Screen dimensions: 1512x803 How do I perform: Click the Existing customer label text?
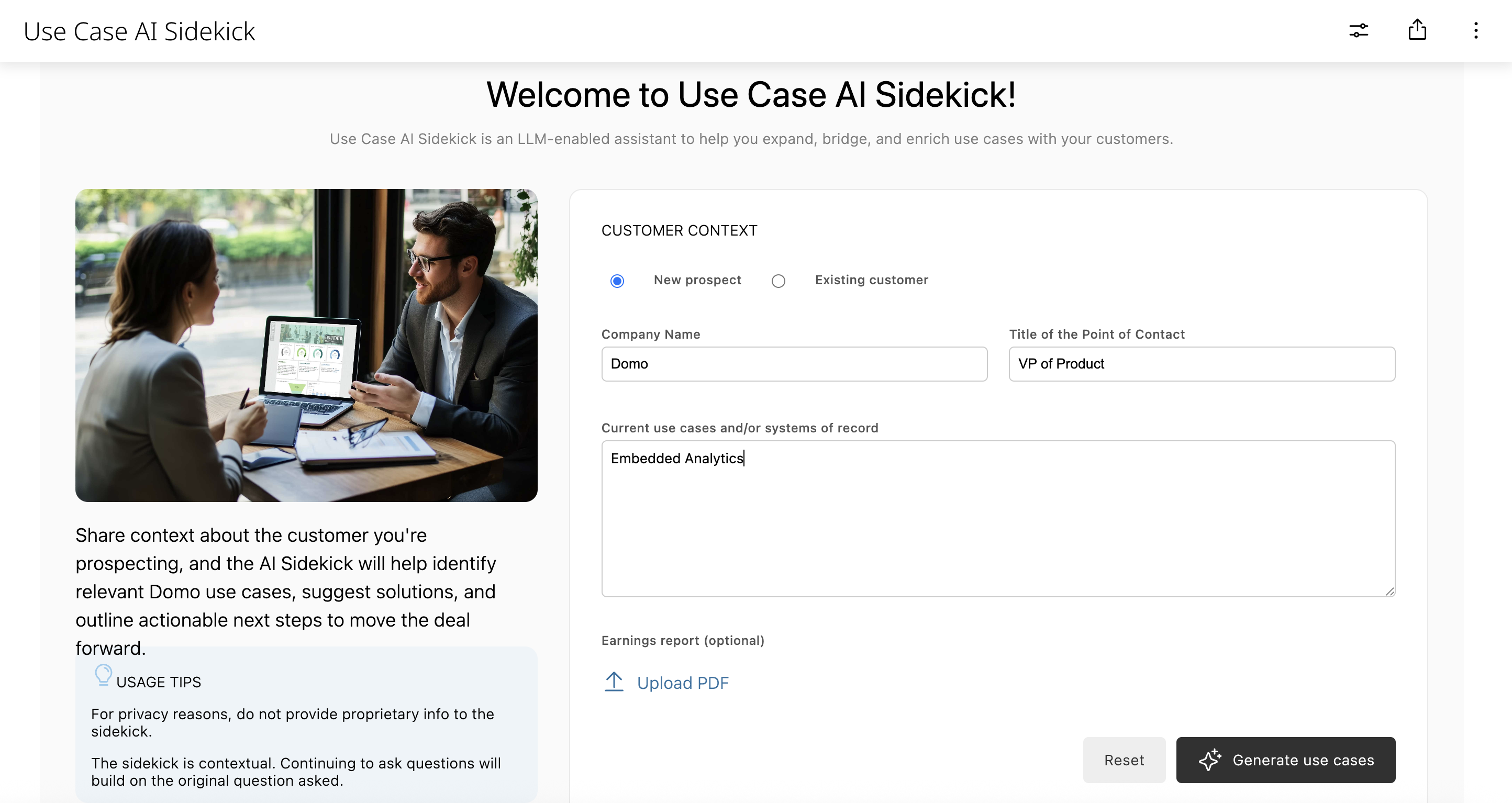pos(871,280)
